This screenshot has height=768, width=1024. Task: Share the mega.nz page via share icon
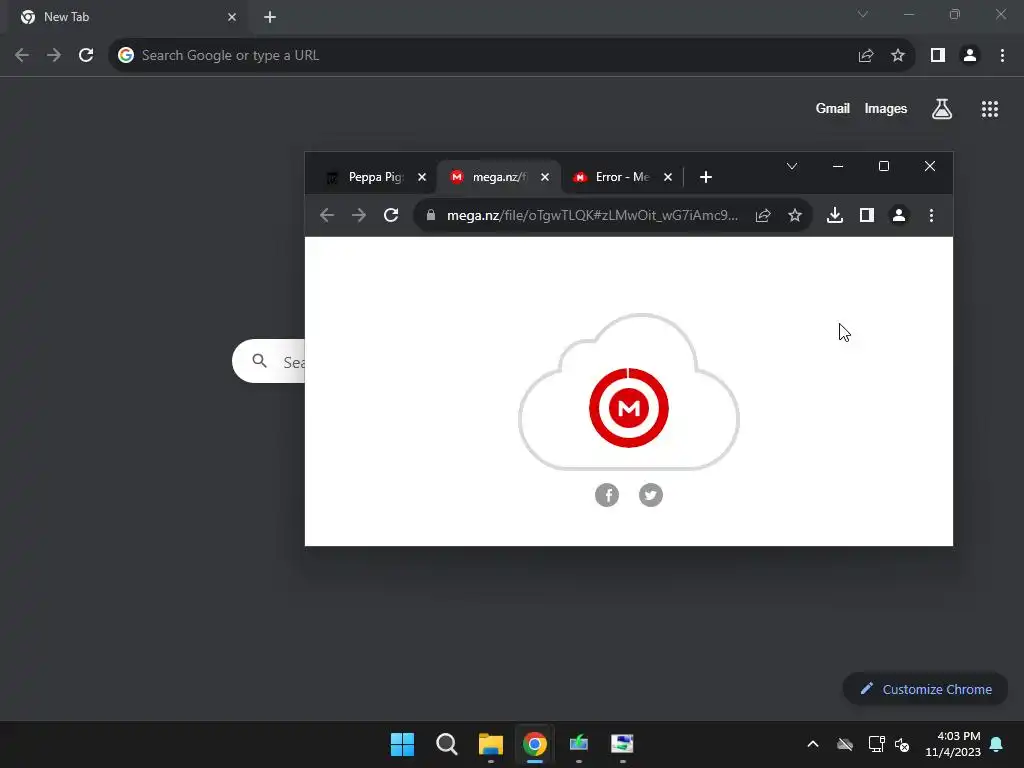point(763,215)
